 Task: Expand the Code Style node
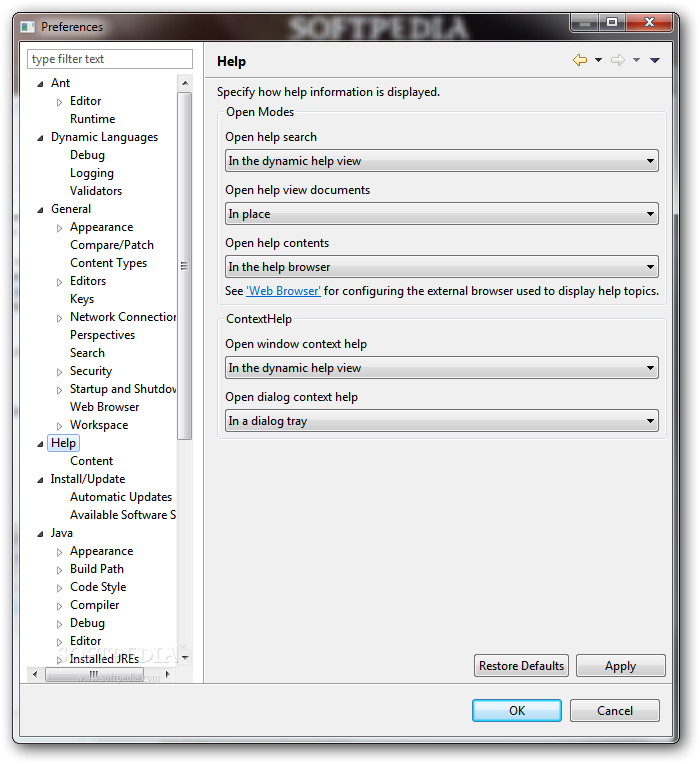coord(59,589)
